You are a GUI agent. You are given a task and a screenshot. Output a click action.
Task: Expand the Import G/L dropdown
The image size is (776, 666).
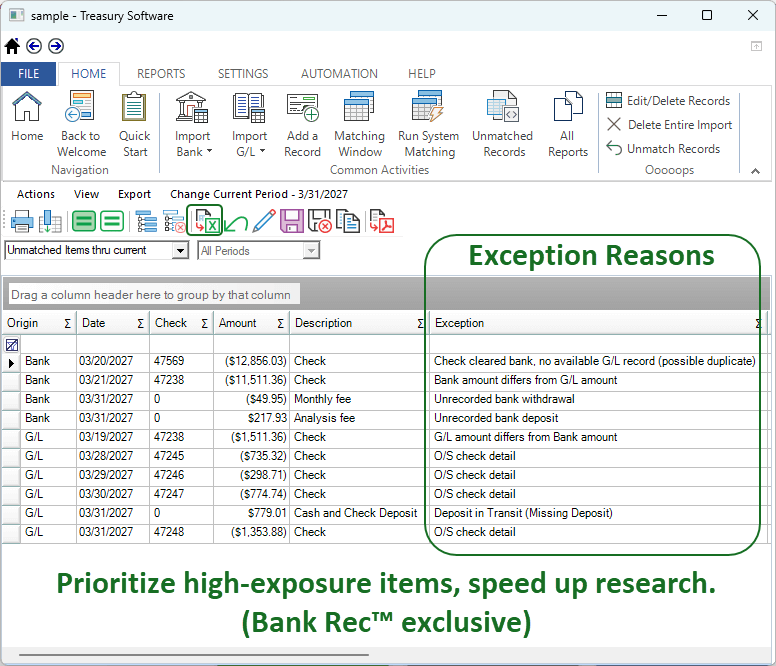coord(249,145)
